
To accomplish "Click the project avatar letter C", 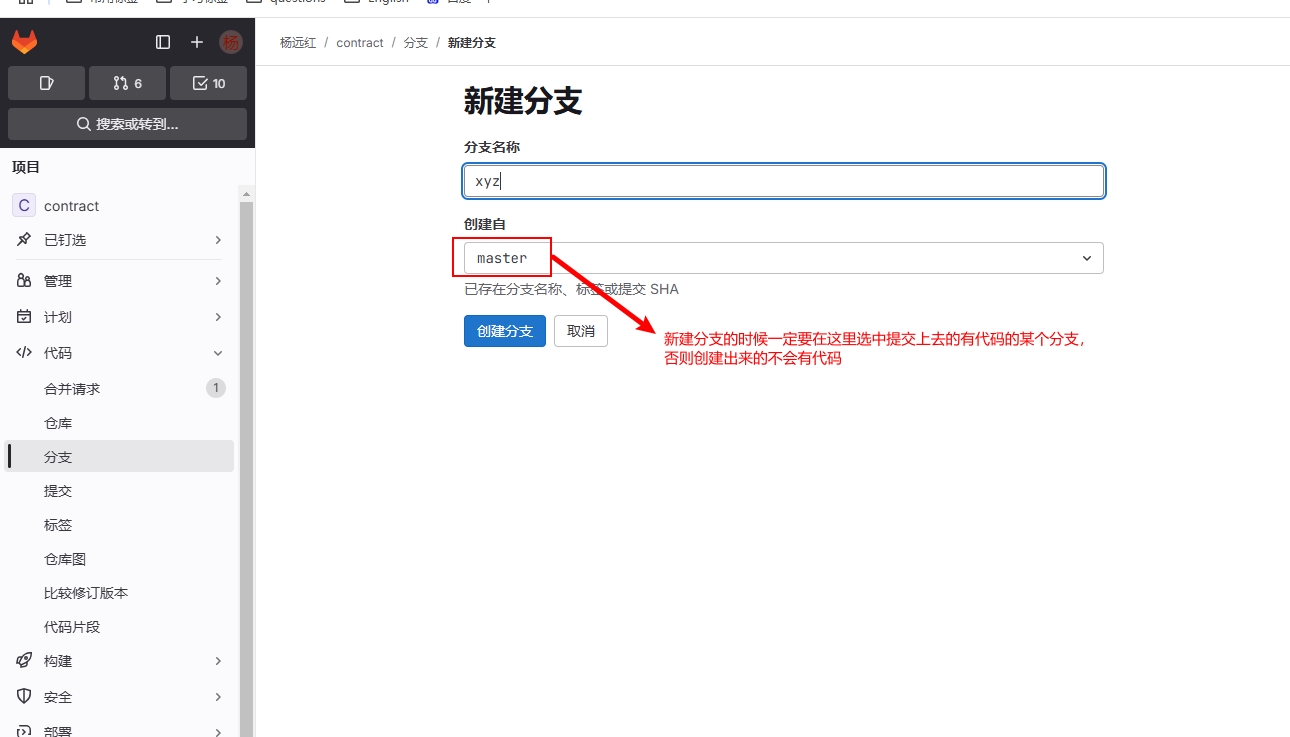I will 24,205.
